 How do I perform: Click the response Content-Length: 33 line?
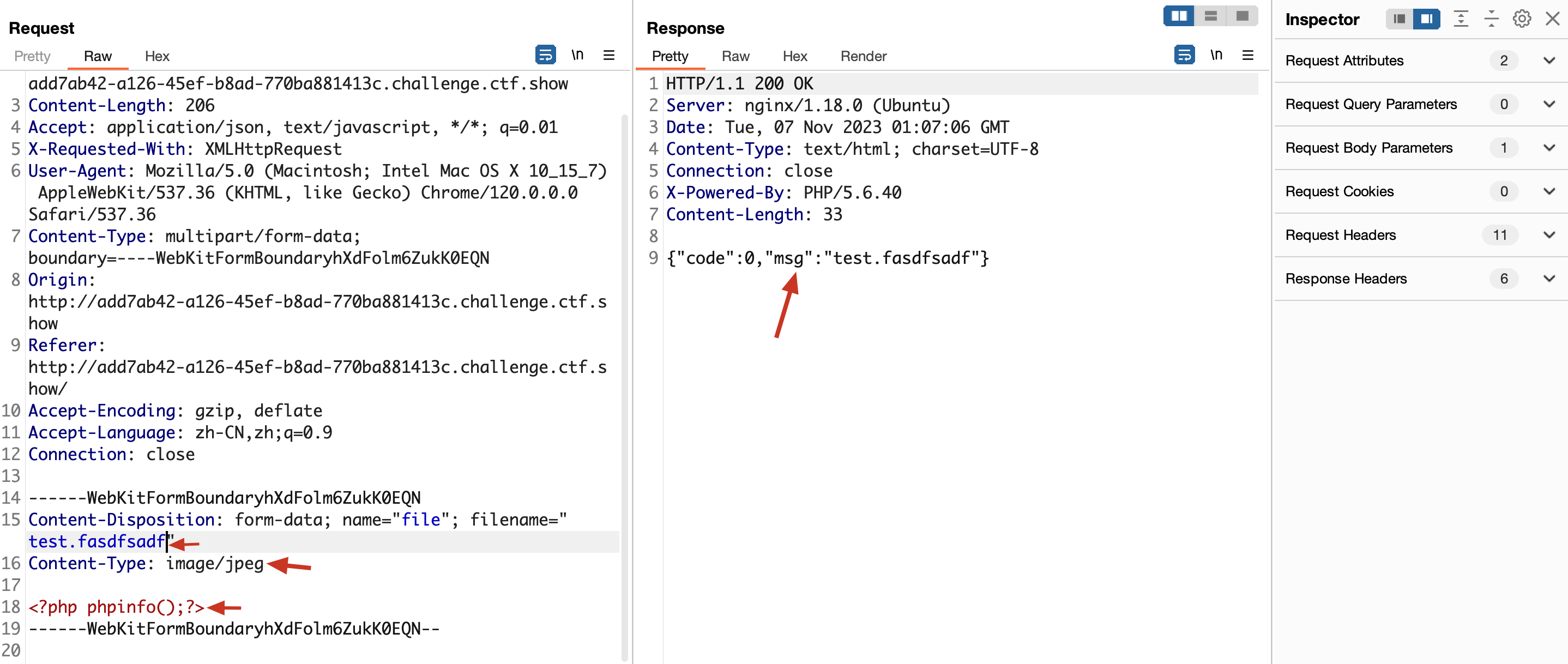[754, 214]
